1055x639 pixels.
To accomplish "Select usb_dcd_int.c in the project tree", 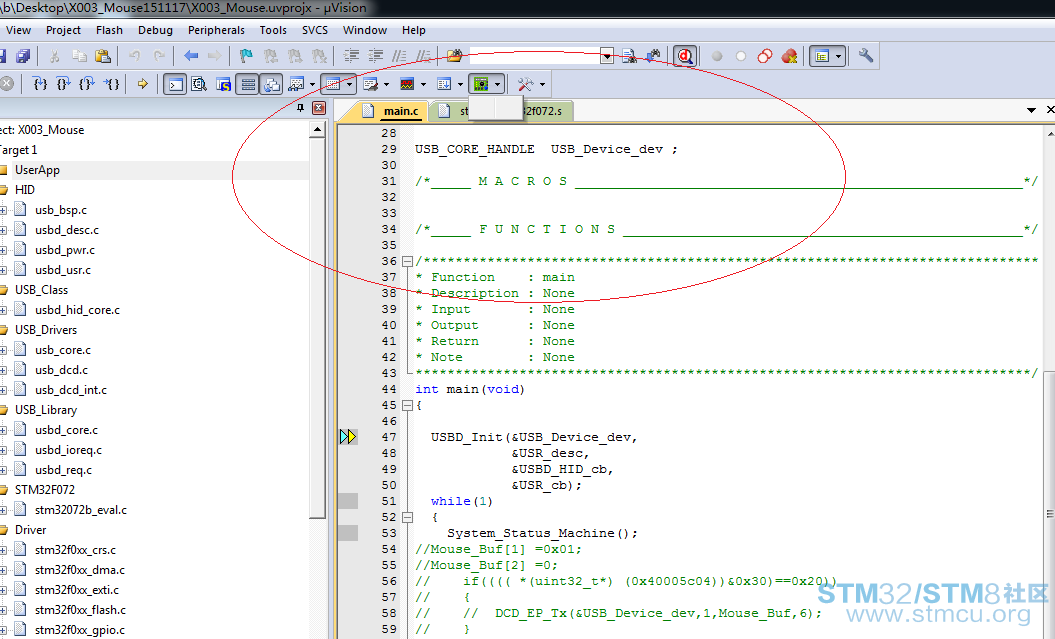I will pos(71,390).
